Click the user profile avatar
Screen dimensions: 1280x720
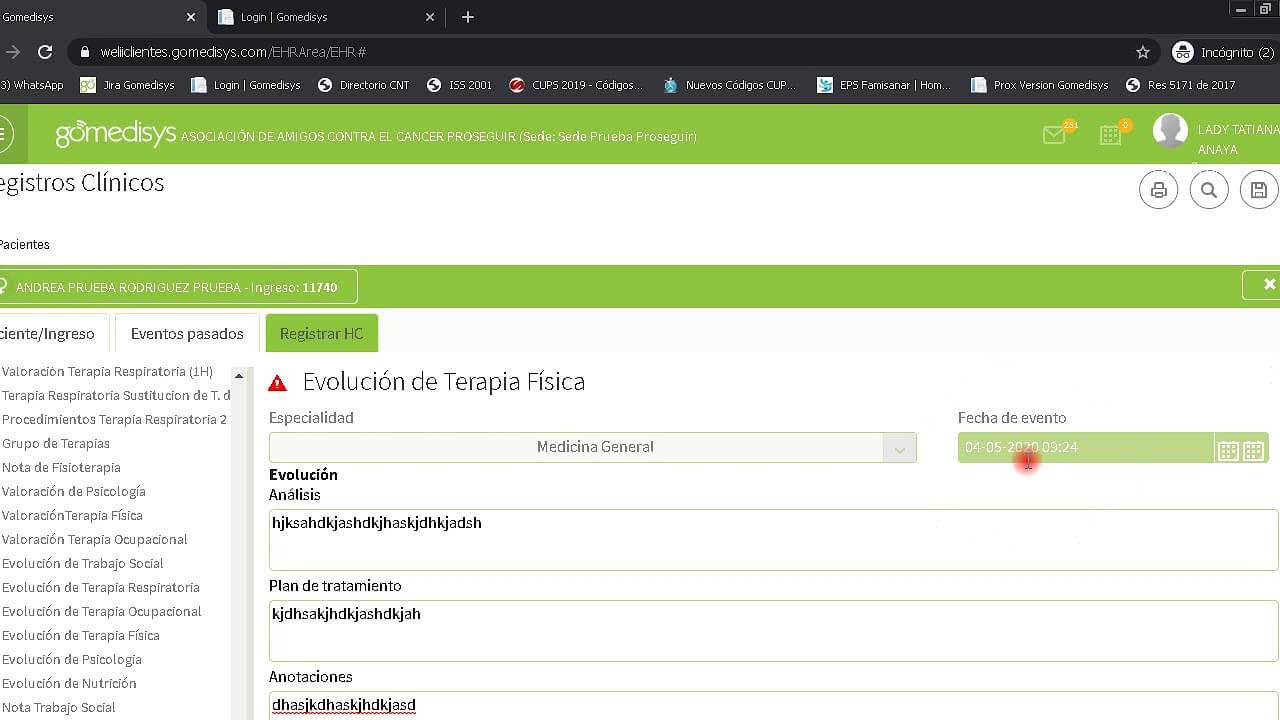1170,131
